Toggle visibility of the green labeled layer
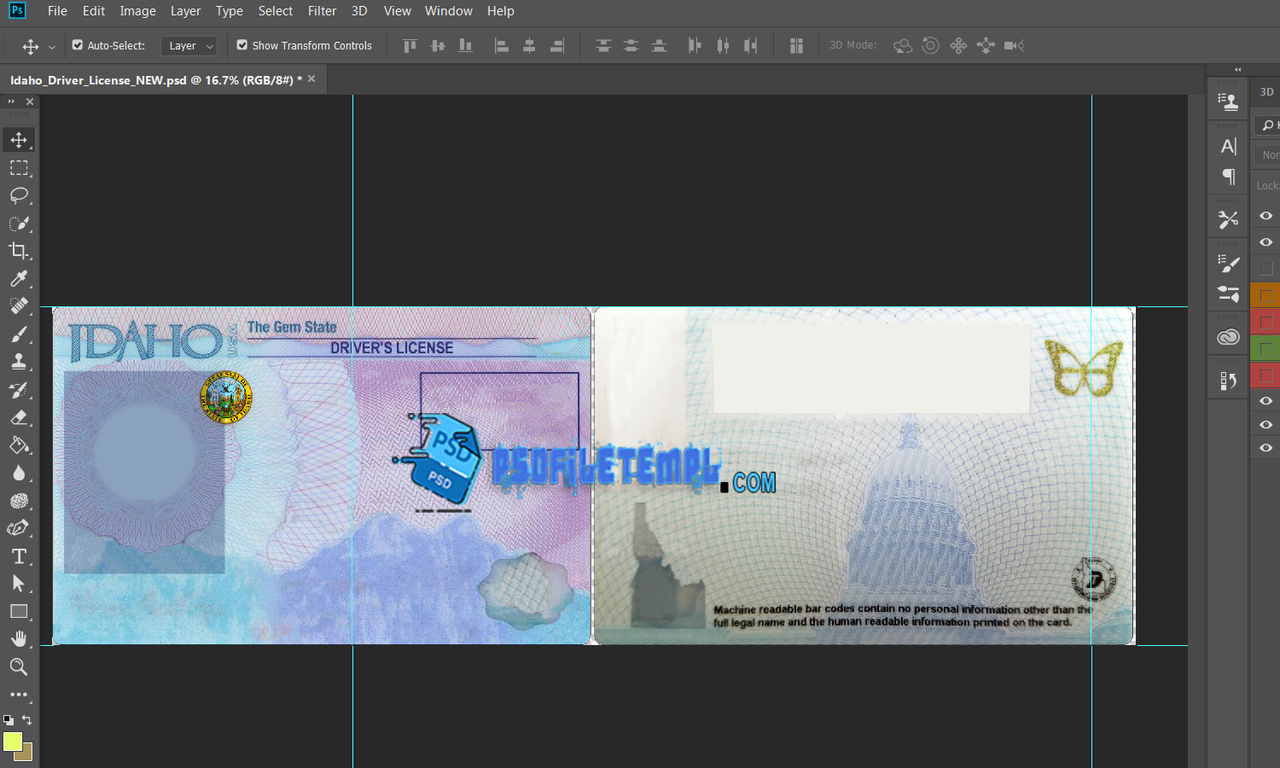 point(1266,348)
